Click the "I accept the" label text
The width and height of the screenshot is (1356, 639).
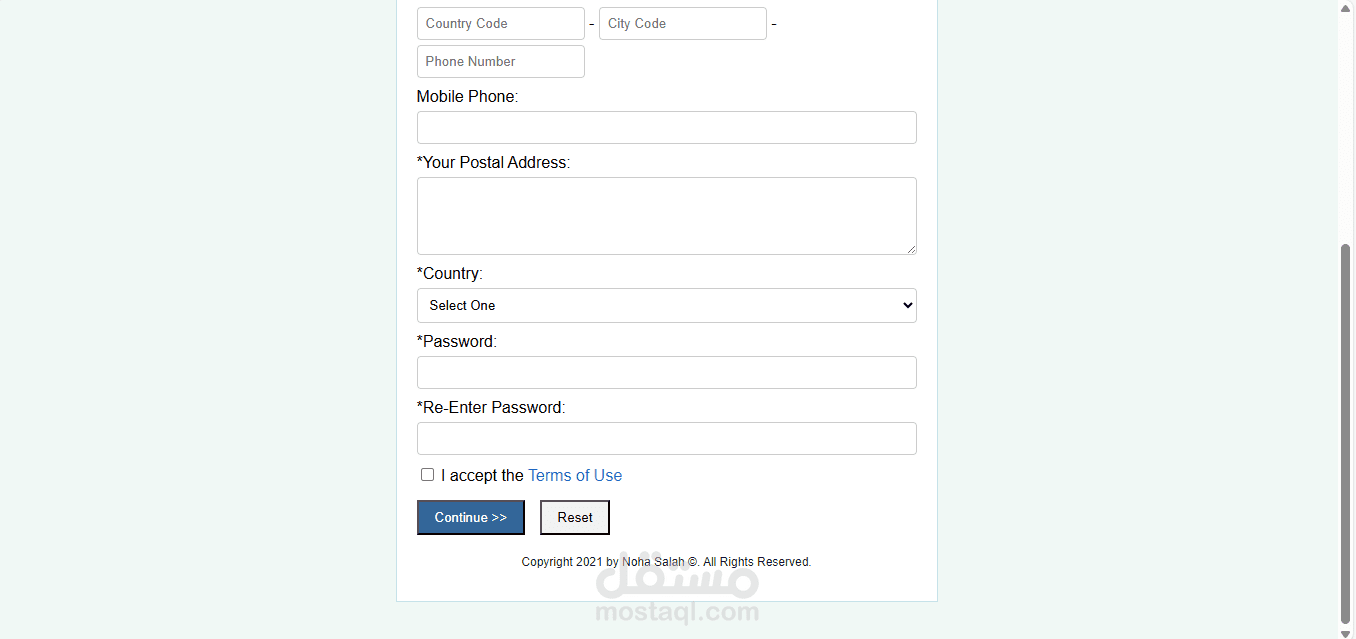coord(482,476)
